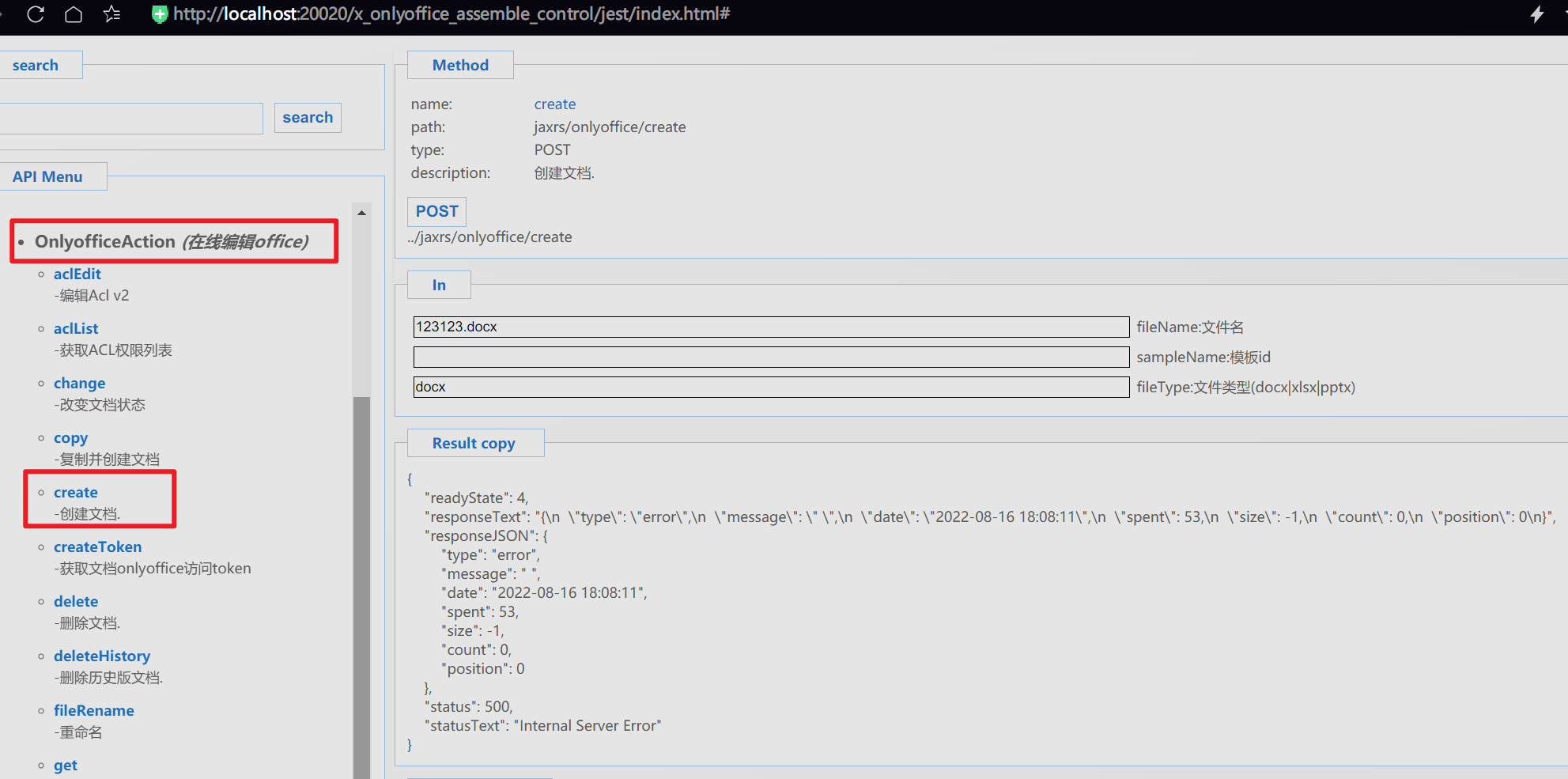The height and width of the screenshot is (779, 1568).
Task: Open the aclEdit API link
Action: coord(77,274)
